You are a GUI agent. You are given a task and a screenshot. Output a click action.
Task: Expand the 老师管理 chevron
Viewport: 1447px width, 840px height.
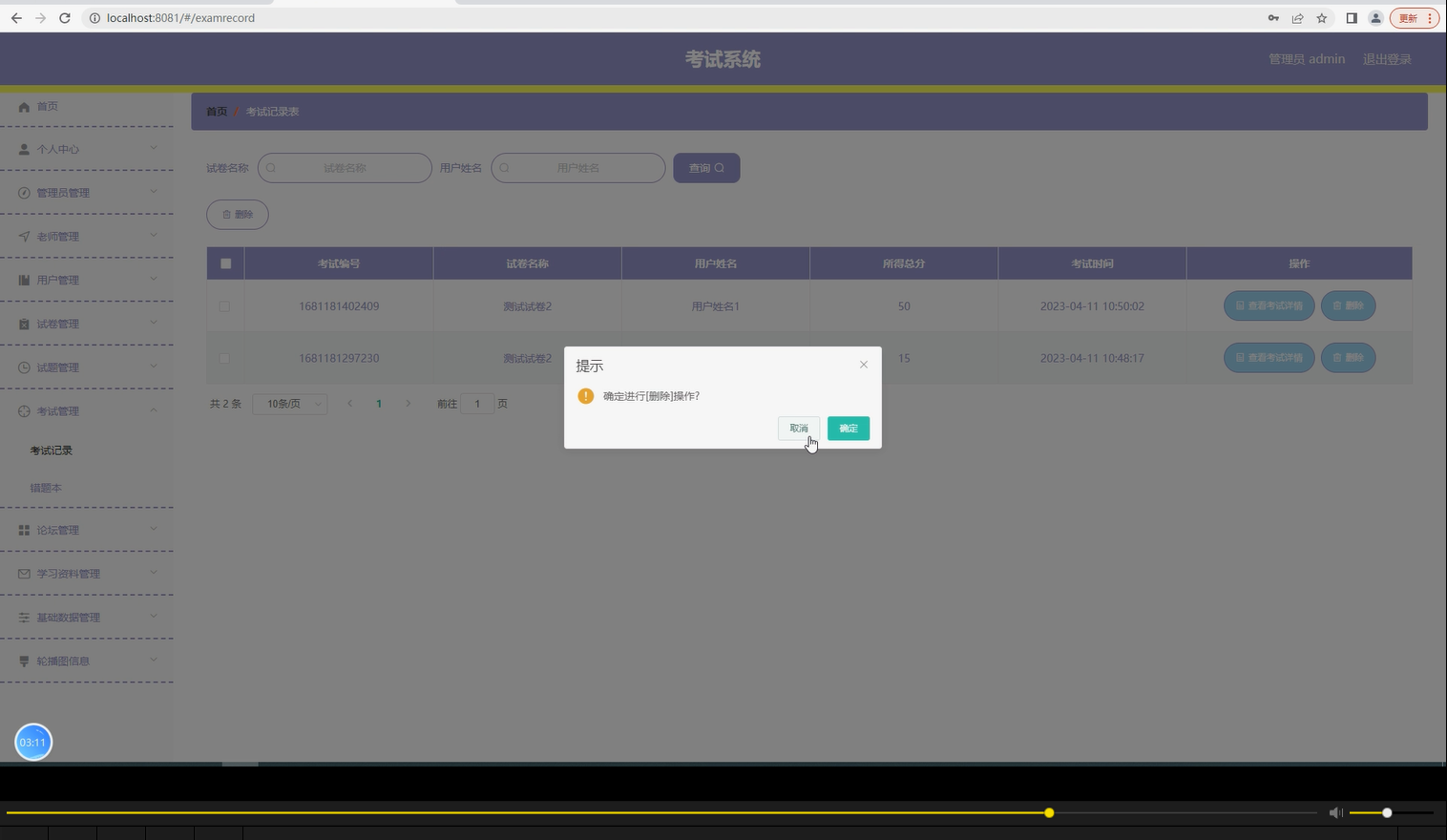[154, 236]
